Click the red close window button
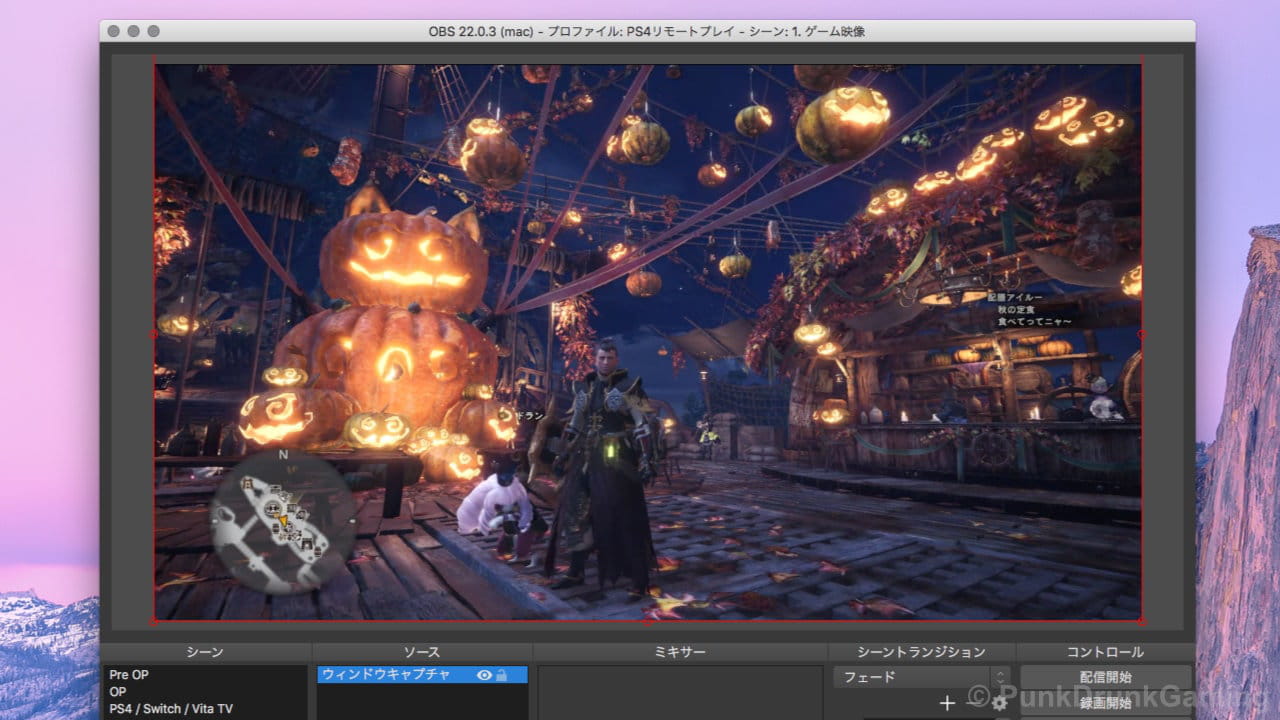The image size is (1280, 720). (115, 31)
